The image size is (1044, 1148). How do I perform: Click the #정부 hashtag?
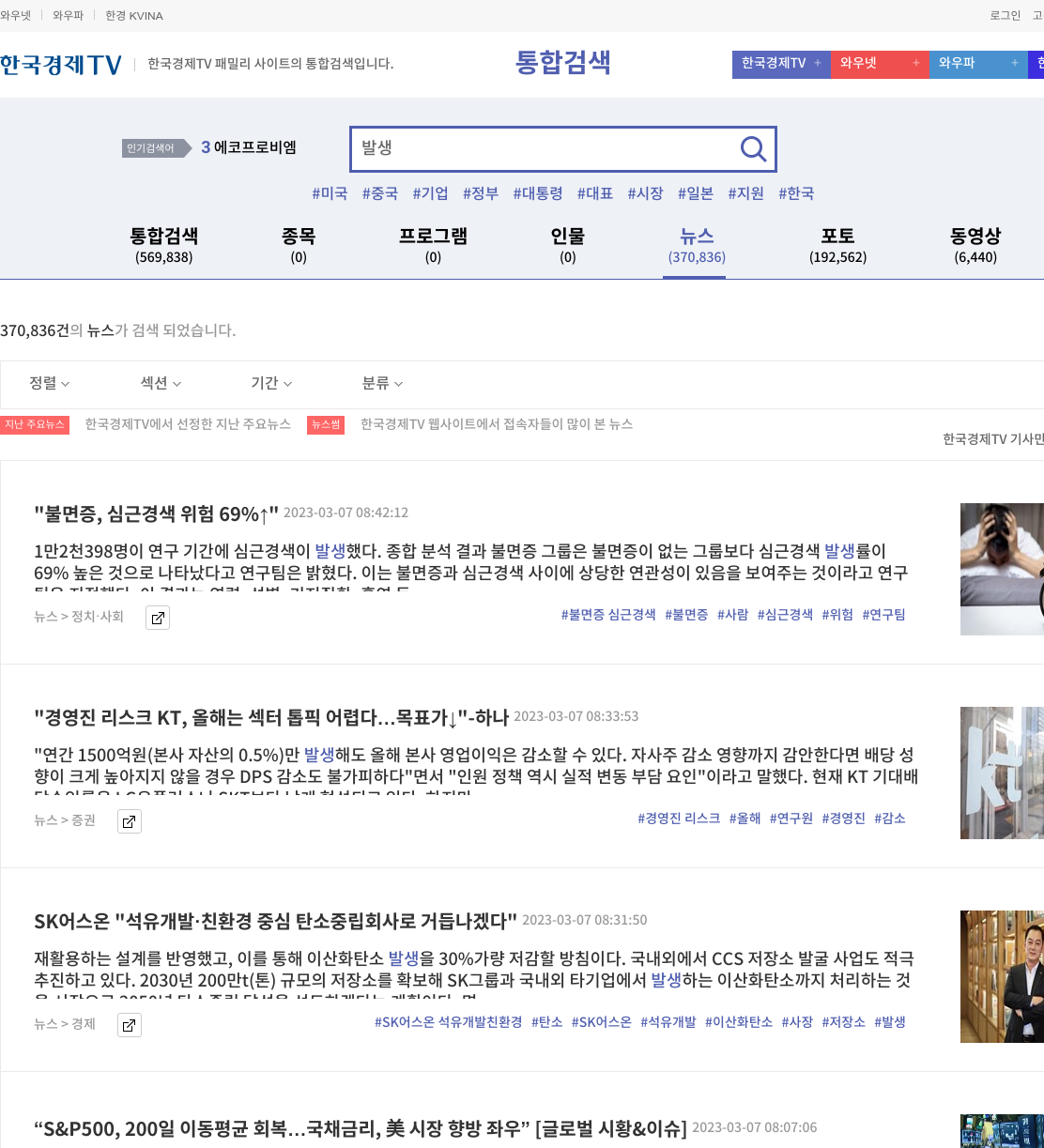coord(481,193)
